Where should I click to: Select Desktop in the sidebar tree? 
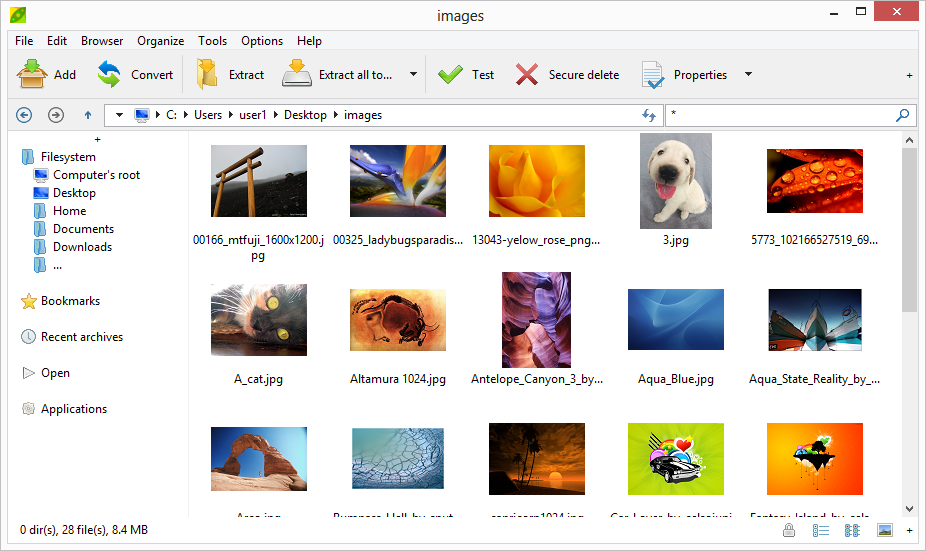pos(74,193)
